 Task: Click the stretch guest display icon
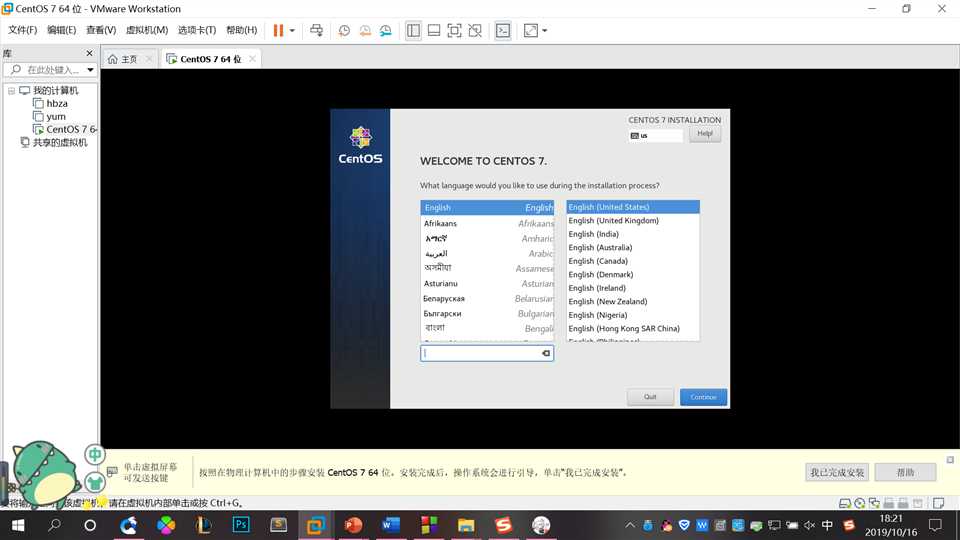(531, 31)
